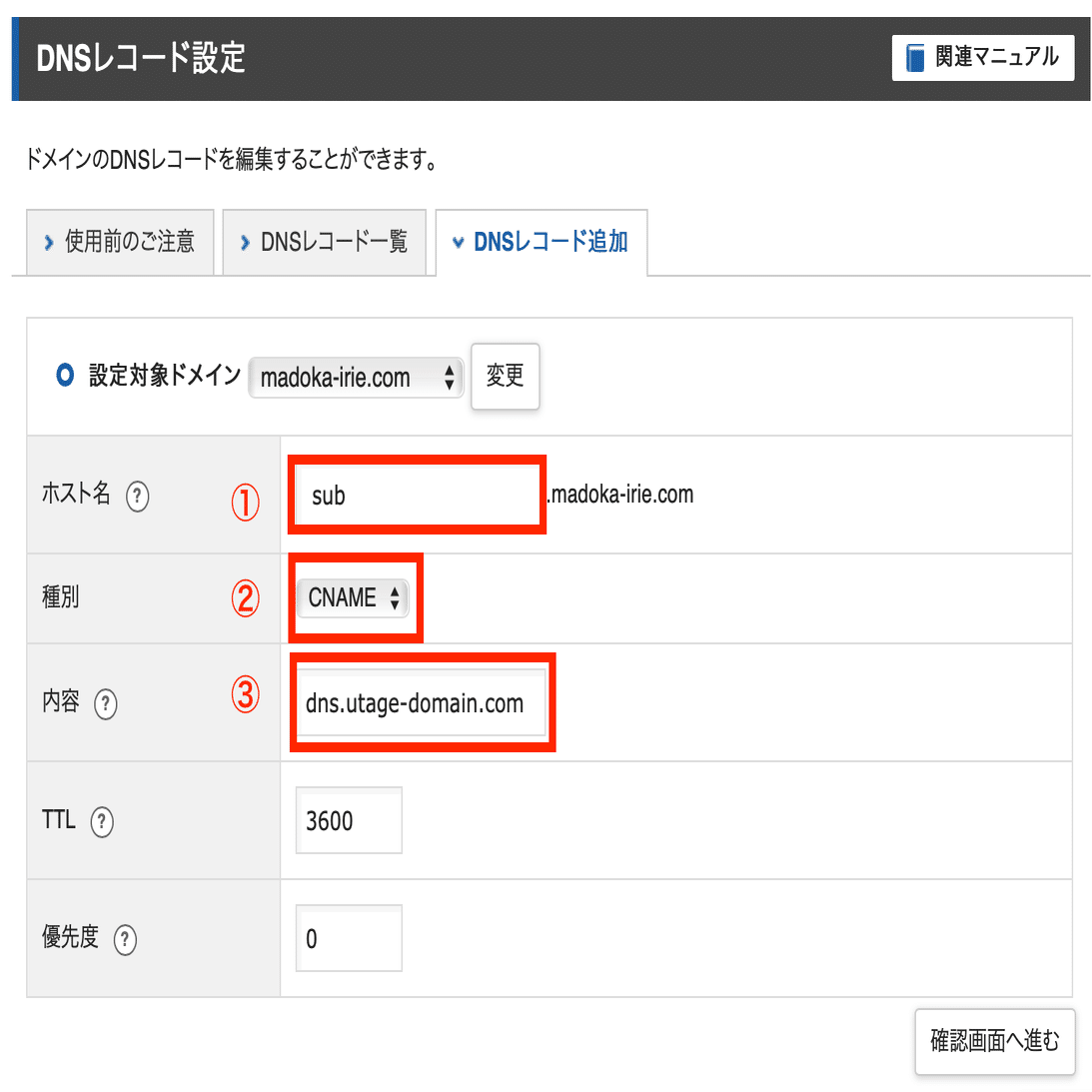Open the 関連マニュアル link
The image size is (1092, 1092).
[983, 58]
